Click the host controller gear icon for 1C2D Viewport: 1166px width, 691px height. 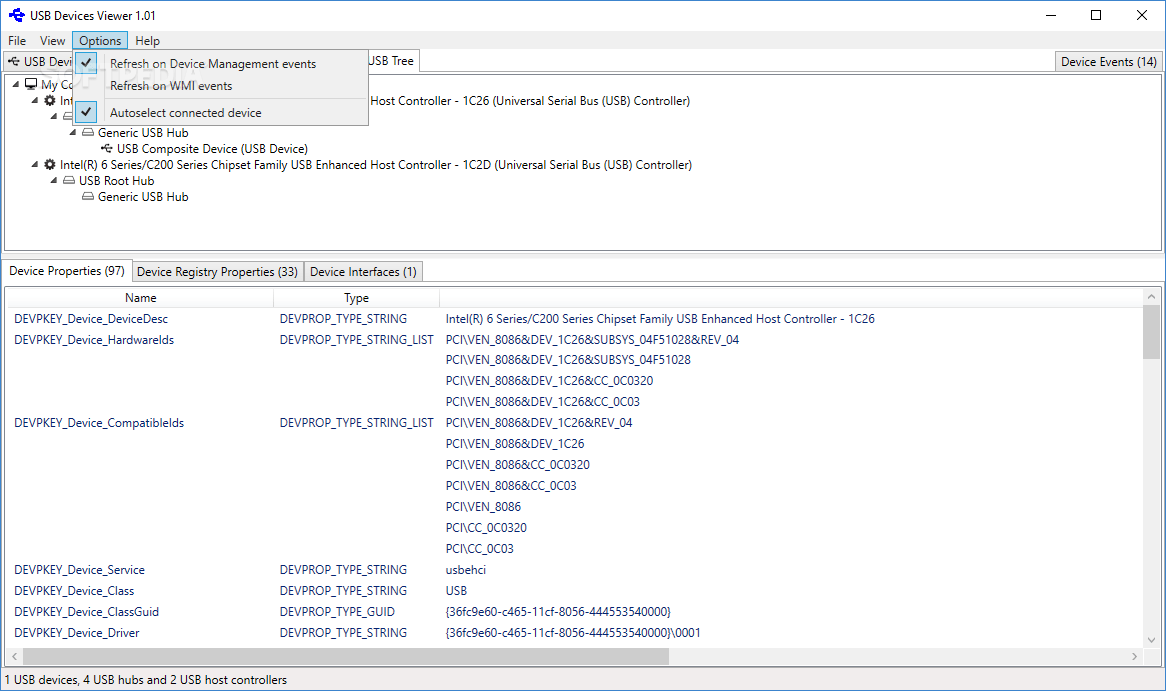pos(49,164)
